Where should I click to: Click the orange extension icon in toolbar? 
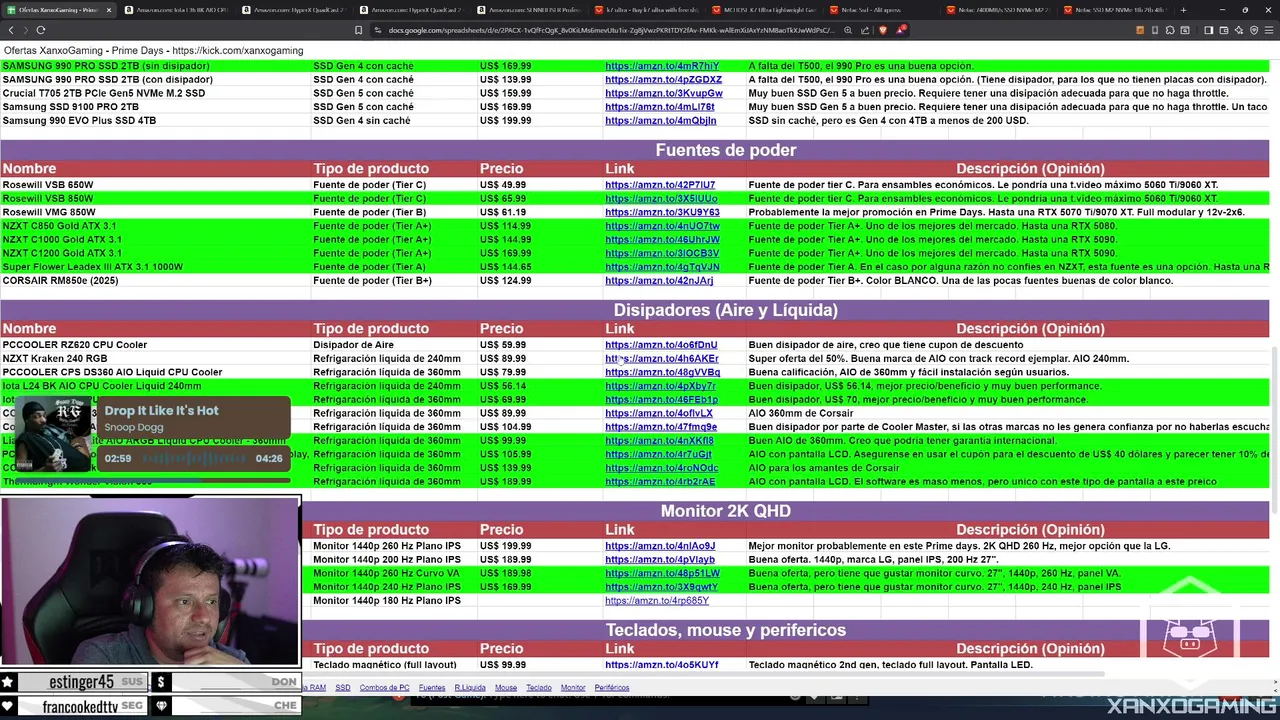tap(1140, 30)
